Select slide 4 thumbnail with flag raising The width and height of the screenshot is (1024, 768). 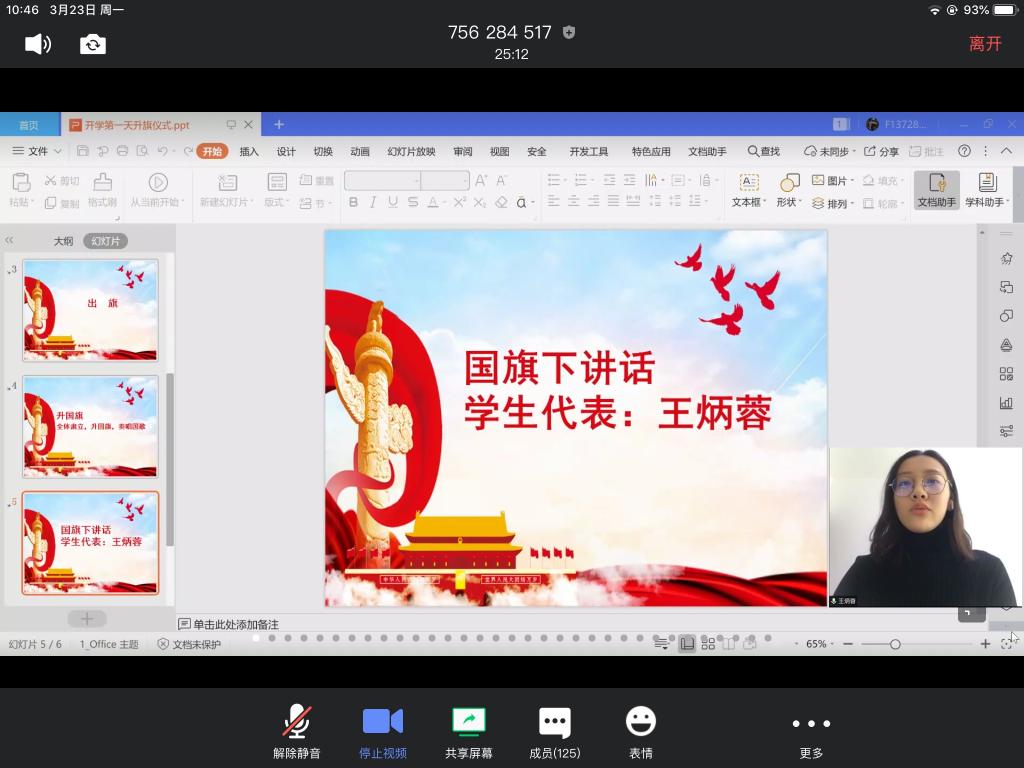pyautogui.click(x=90, y=427)
